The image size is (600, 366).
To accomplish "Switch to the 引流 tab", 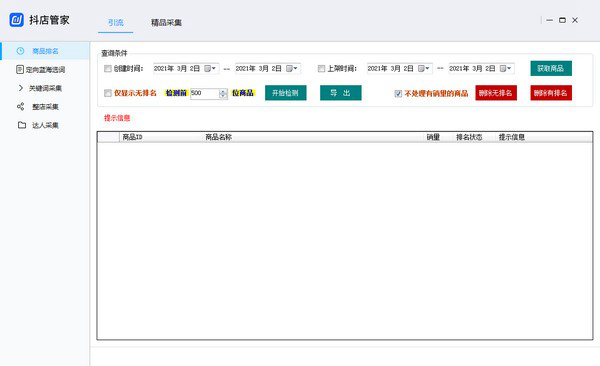I will pyautogui.click(x=116, y=23).
